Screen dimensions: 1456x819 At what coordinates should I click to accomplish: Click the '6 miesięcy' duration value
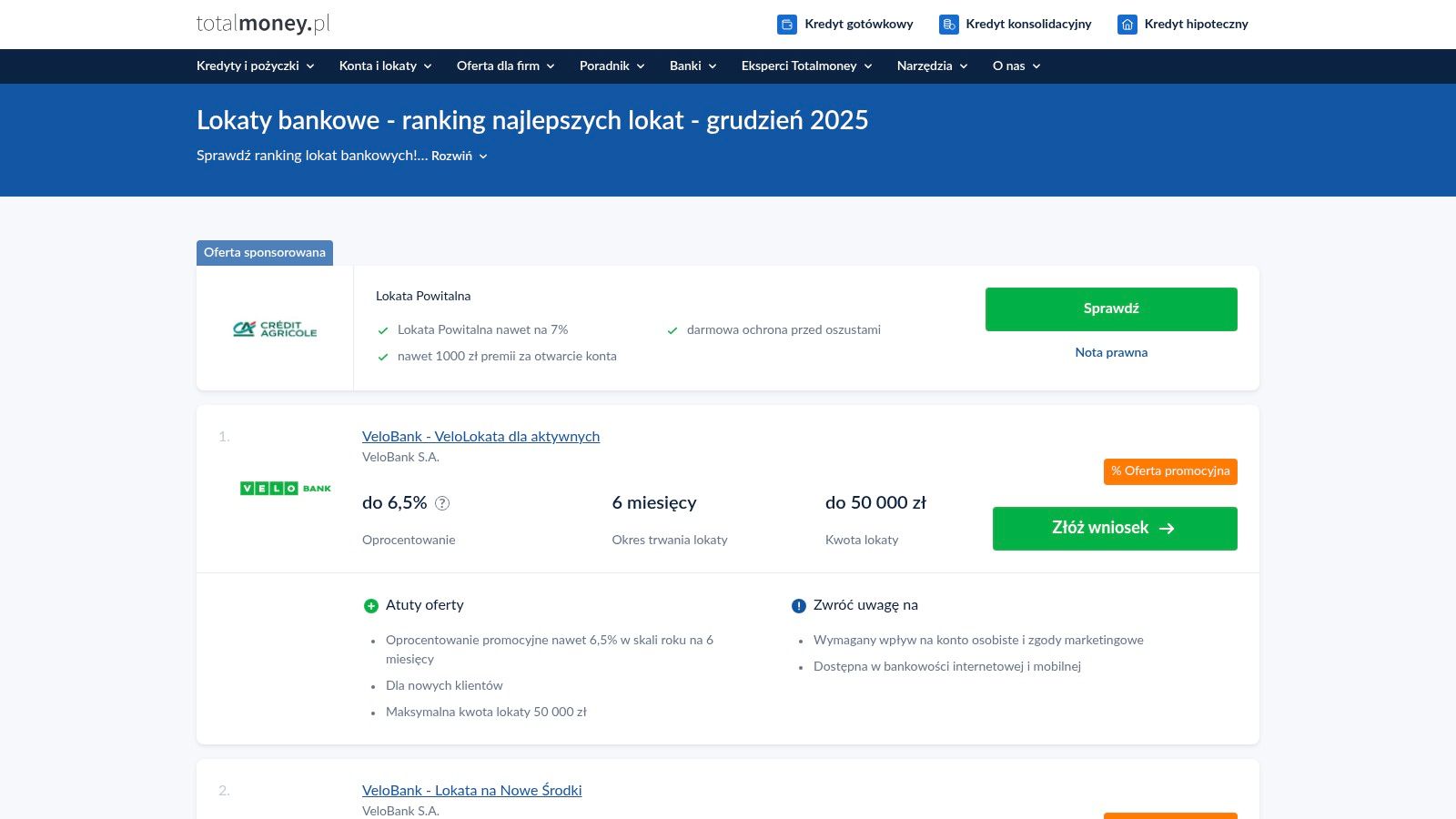pos(654,503)
